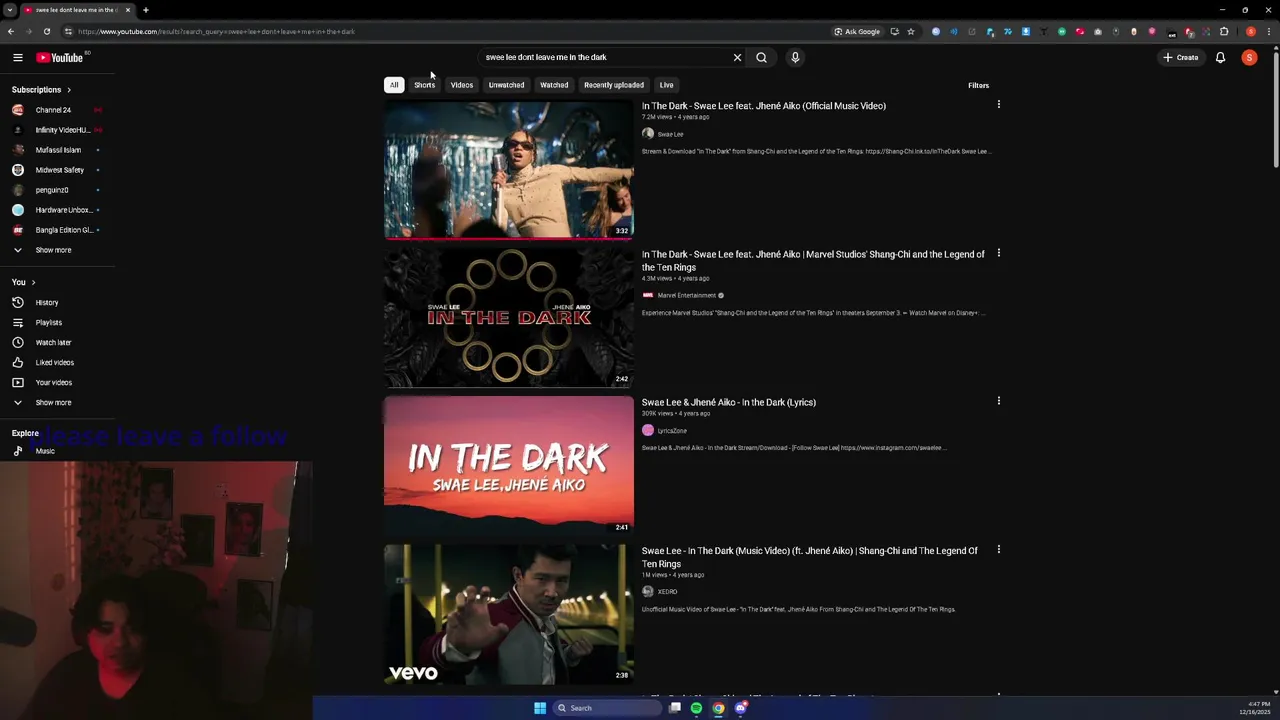The image size is (1280, 720).
Task: Open Spotify from the taskbar
Action: (696, 708)
